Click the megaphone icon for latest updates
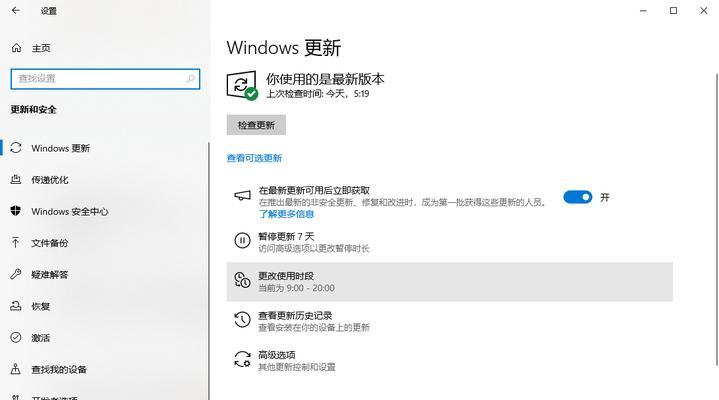The width and height of the screenshot is (719, 400). (243, 196)
